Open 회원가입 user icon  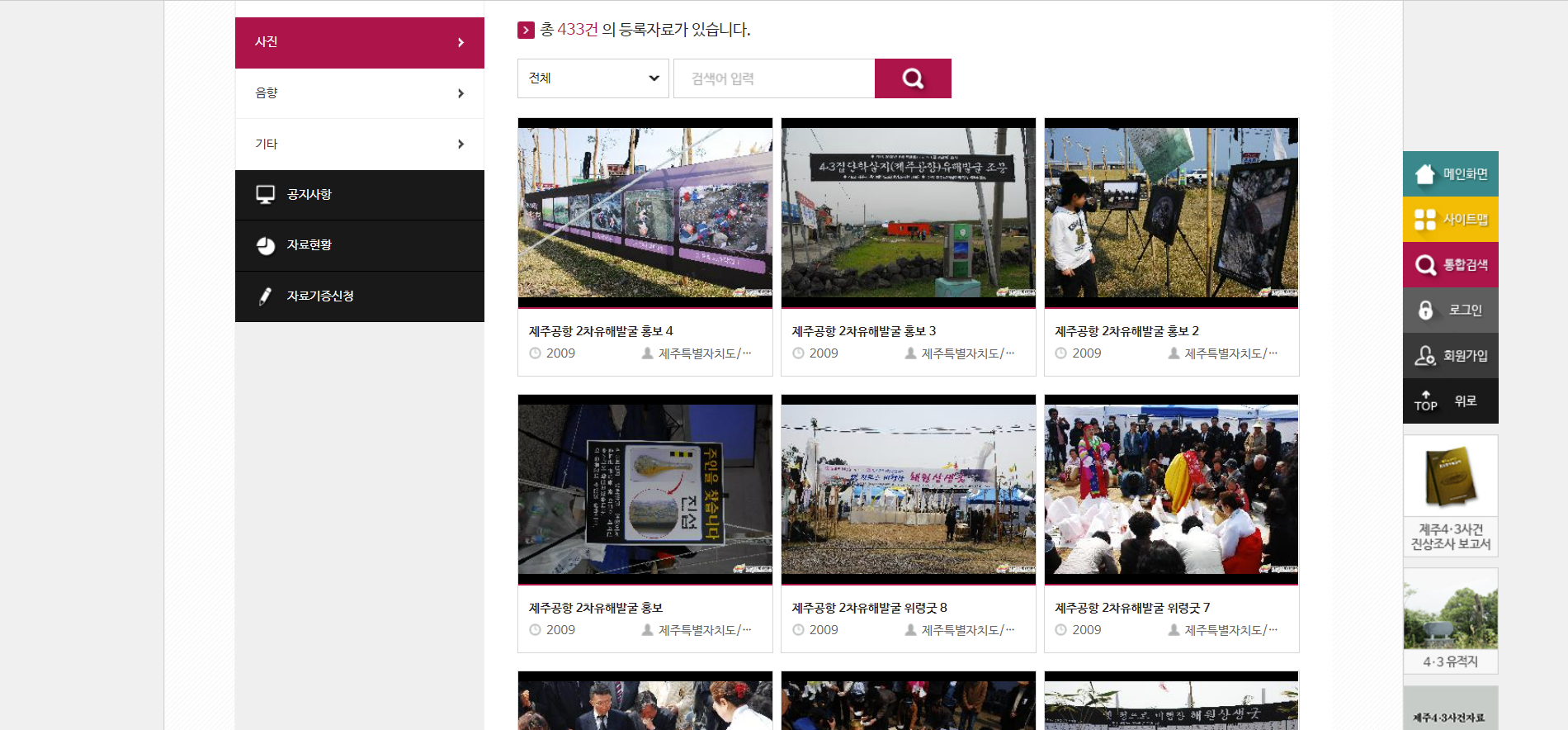1425,355
